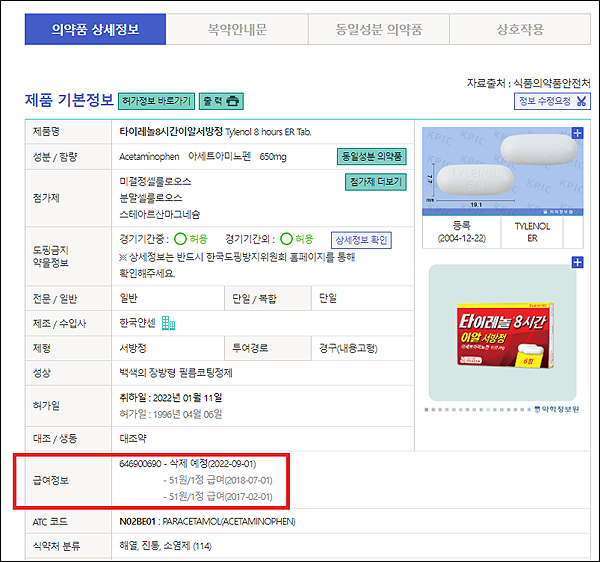Select the 단일 value in 단일/복합 row
This screenshot has height=562, width=600.
click(x=328, y=298)
